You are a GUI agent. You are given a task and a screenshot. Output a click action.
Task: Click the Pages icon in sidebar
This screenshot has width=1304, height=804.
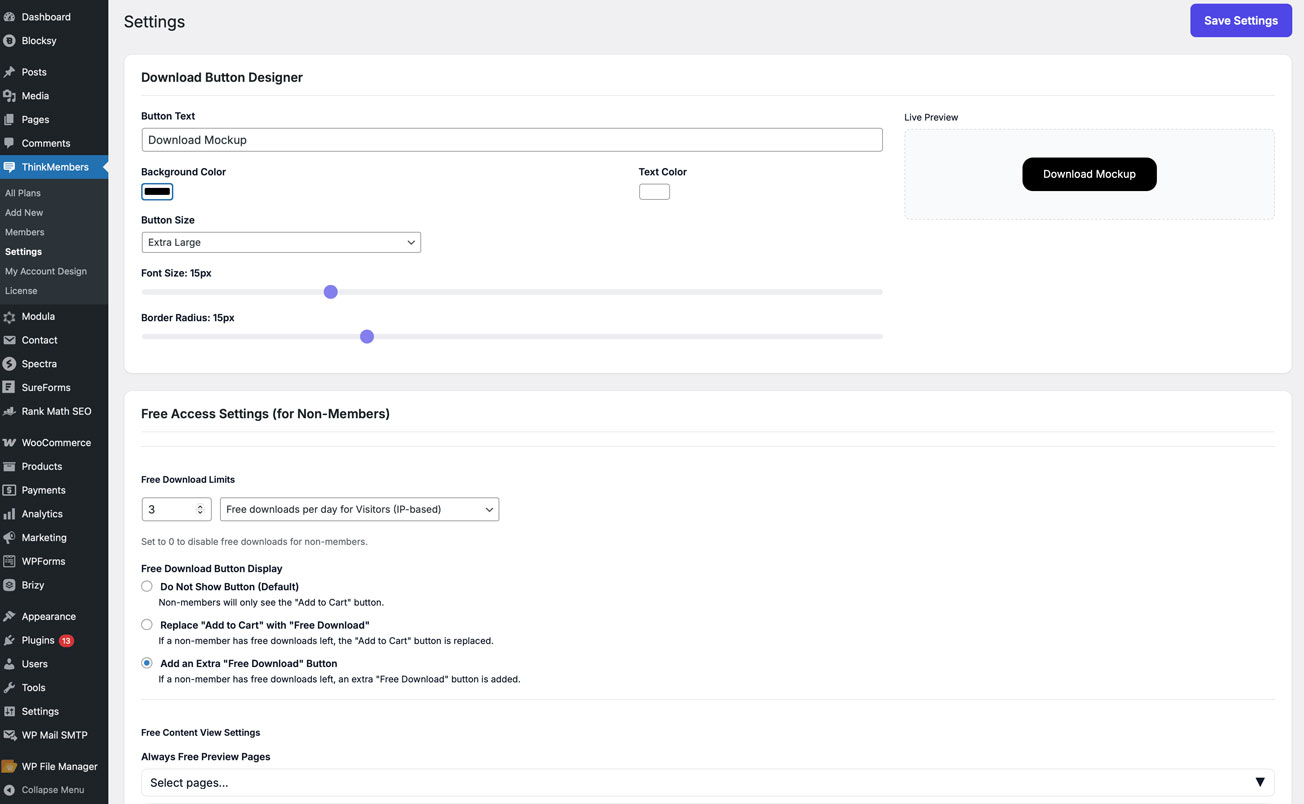click(9, 120)
